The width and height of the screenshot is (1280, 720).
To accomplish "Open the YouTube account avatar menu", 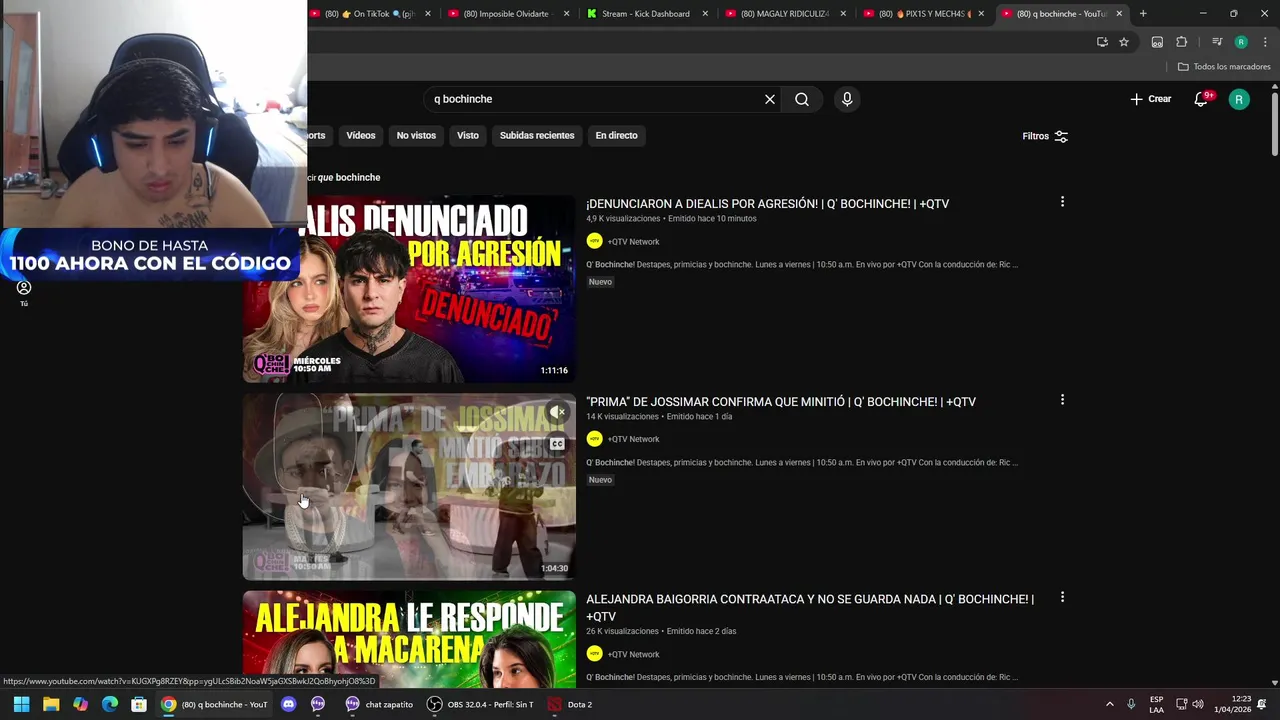I will 1239,99.
